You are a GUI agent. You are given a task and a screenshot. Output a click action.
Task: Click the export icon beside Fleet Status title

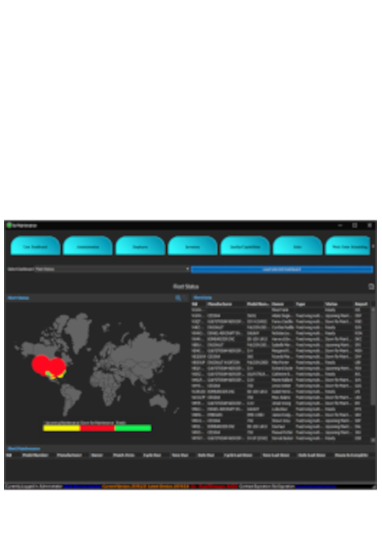371,286
